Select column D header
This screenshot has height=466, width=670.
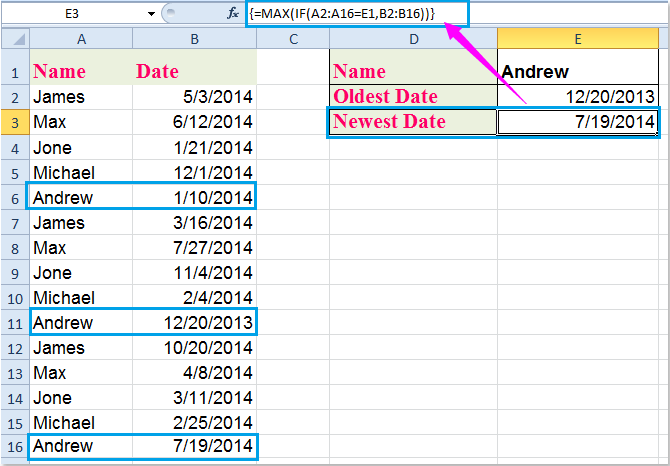pos(413,40)
